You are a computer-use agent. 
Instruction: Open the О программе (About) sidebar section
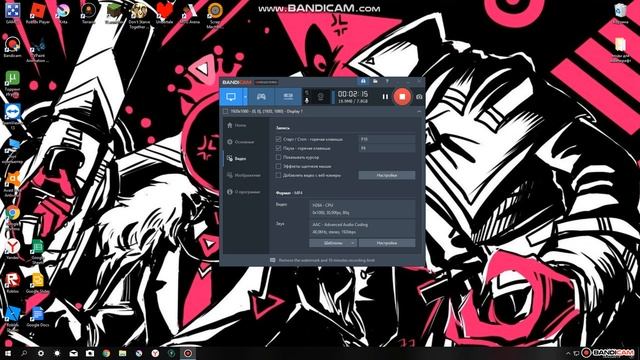click(243, 192)
